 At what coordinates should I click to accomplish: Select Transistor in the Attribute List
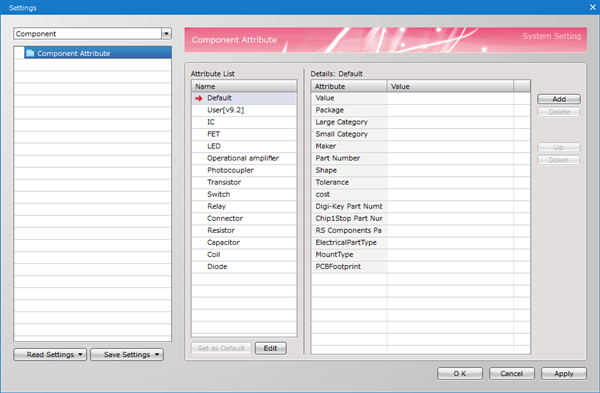[244, 183]
